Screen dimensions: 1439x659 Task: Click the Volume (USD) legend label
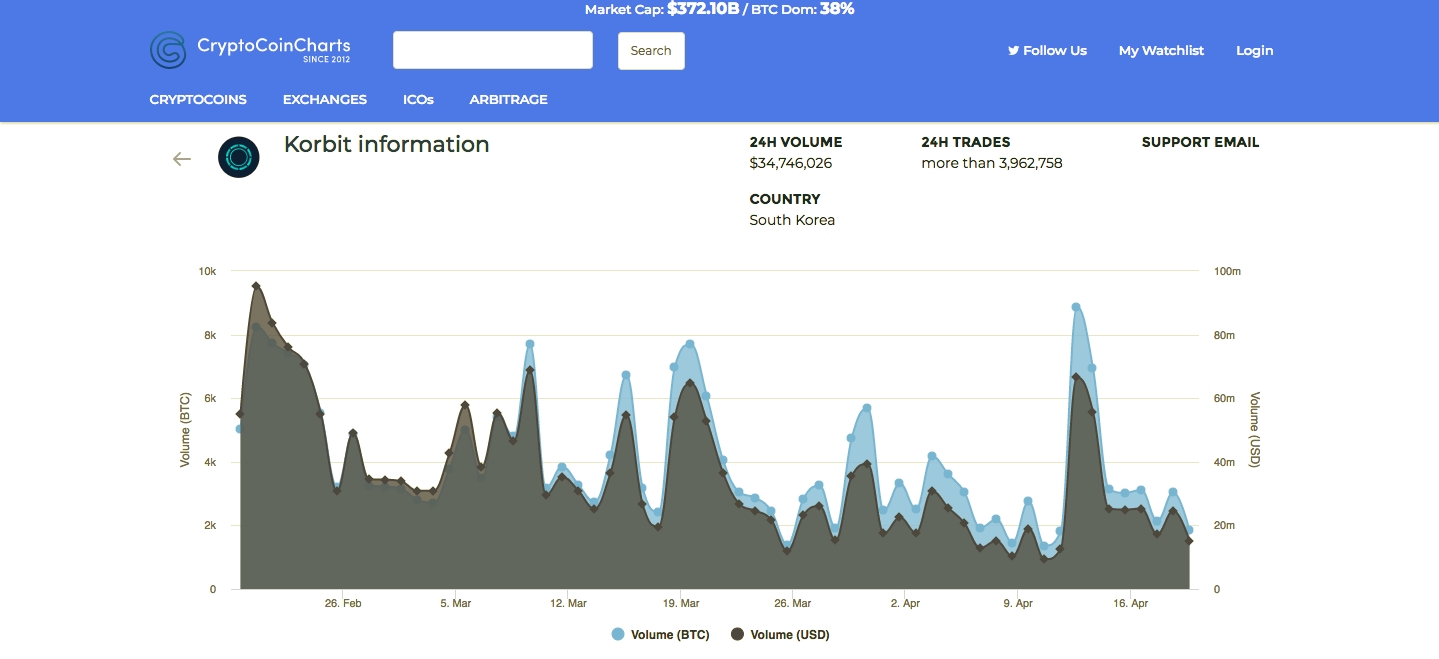790,634
